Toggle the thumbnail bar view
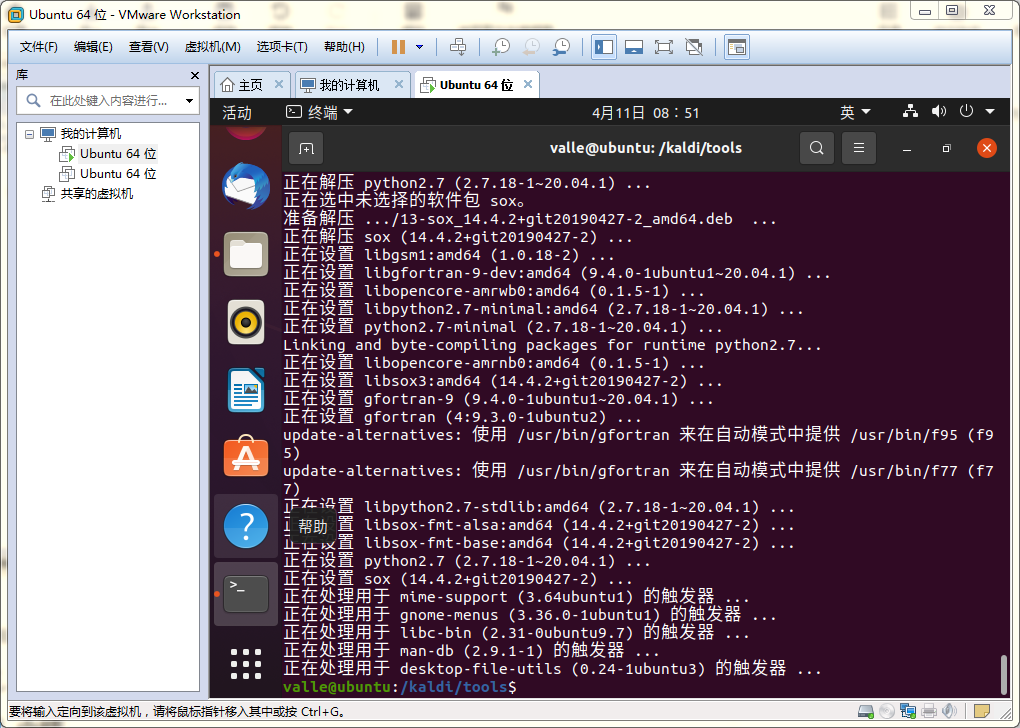Screen dimensions: 1020x728 [634, 47]
